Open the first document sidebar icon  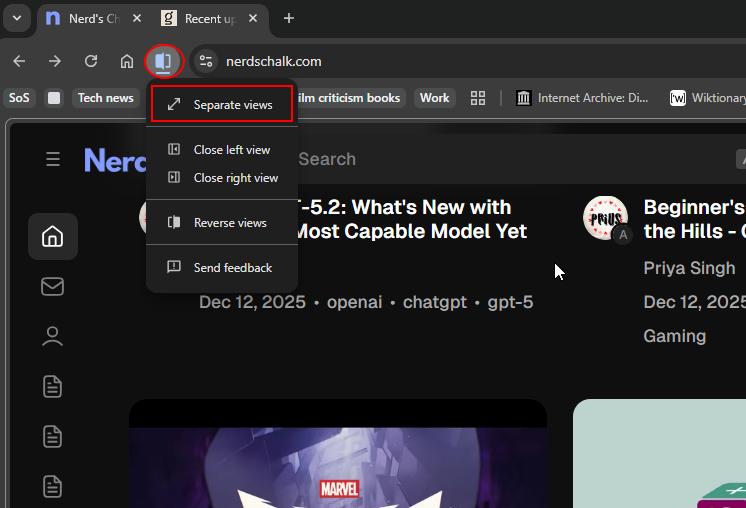(x=52, y=386)
